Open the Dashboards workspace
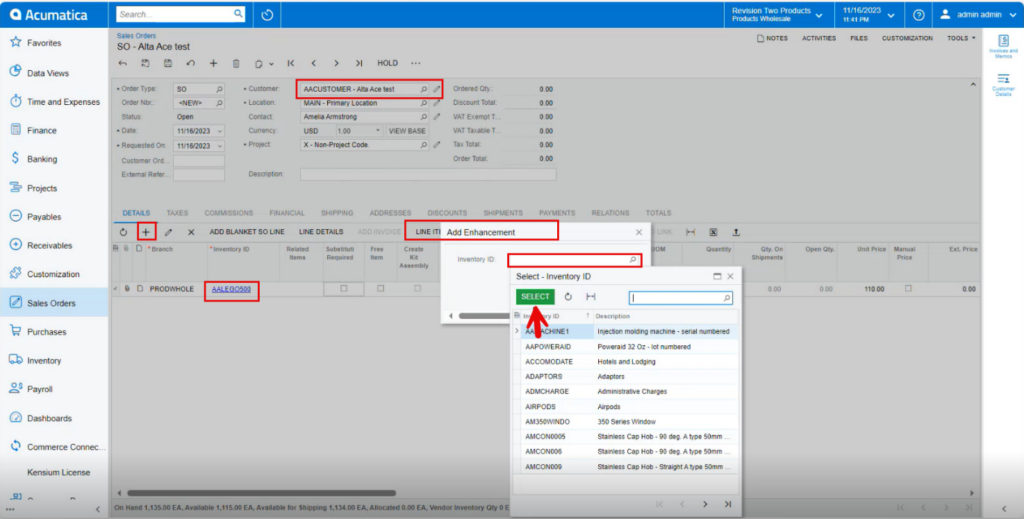 (49, 418)
